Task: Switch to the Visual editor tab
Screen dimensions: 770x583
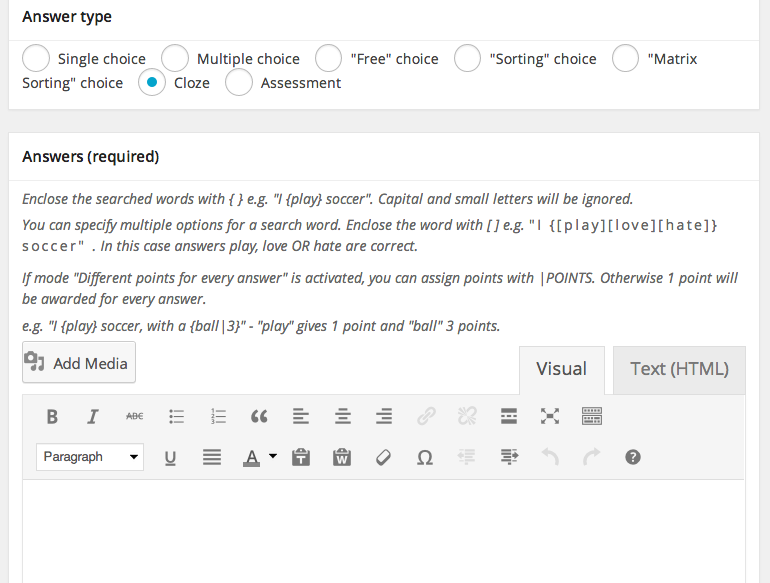Action: point(561,369)
